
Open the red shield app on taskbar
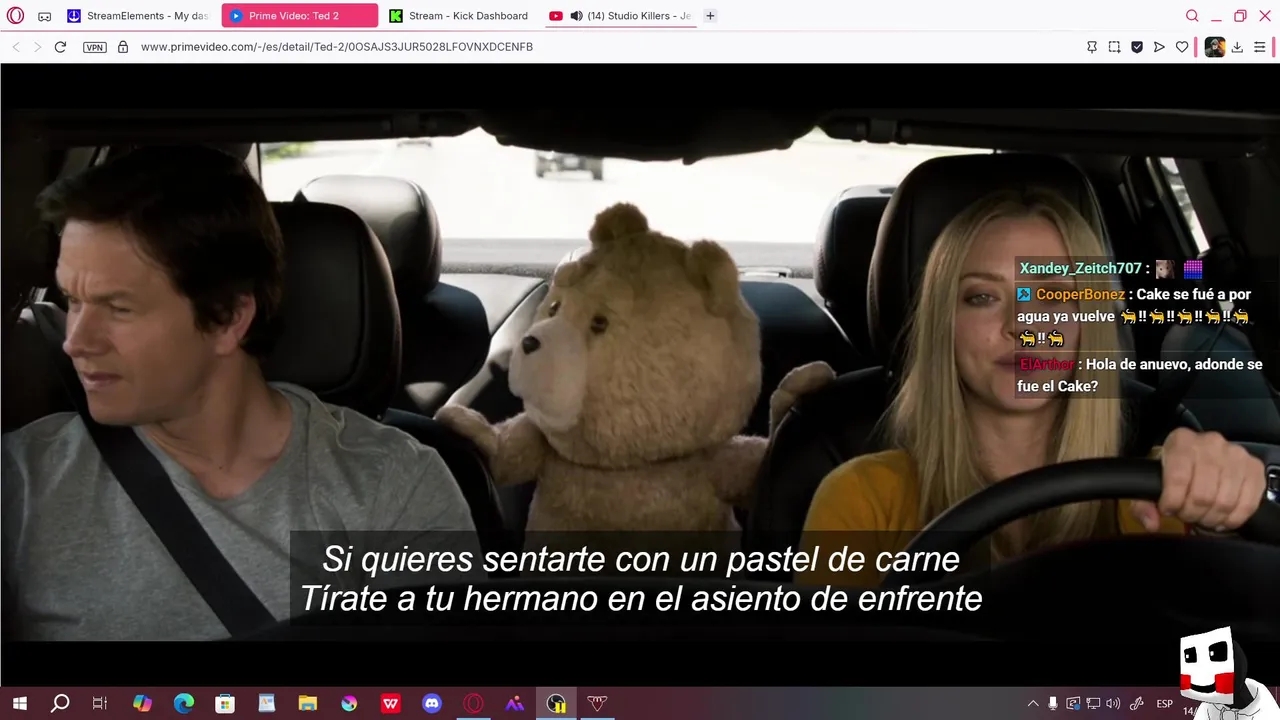597,704
